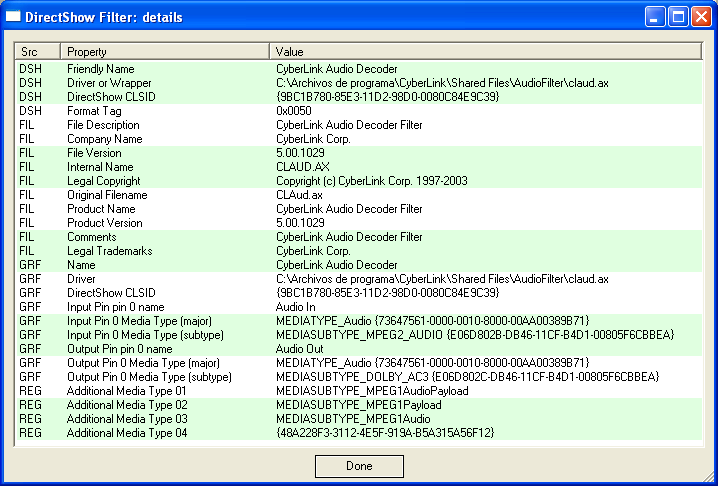Select the Original Filename row

click(x=359, y=195)
